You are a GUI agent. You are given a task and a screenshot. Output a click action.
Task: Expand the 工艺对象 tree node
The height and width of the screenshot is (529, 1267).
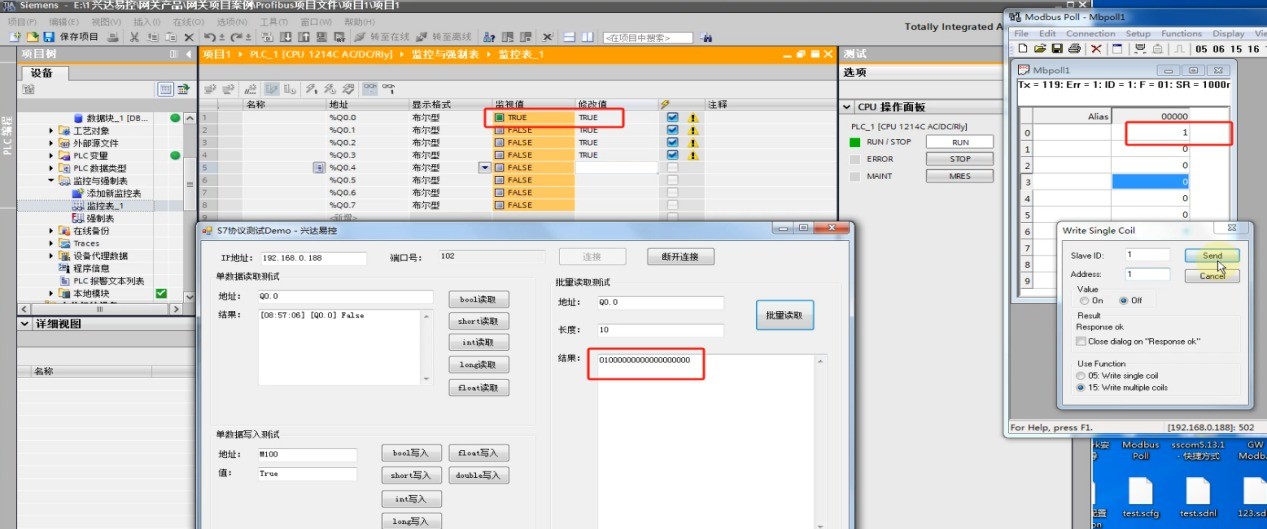[52, 130]
